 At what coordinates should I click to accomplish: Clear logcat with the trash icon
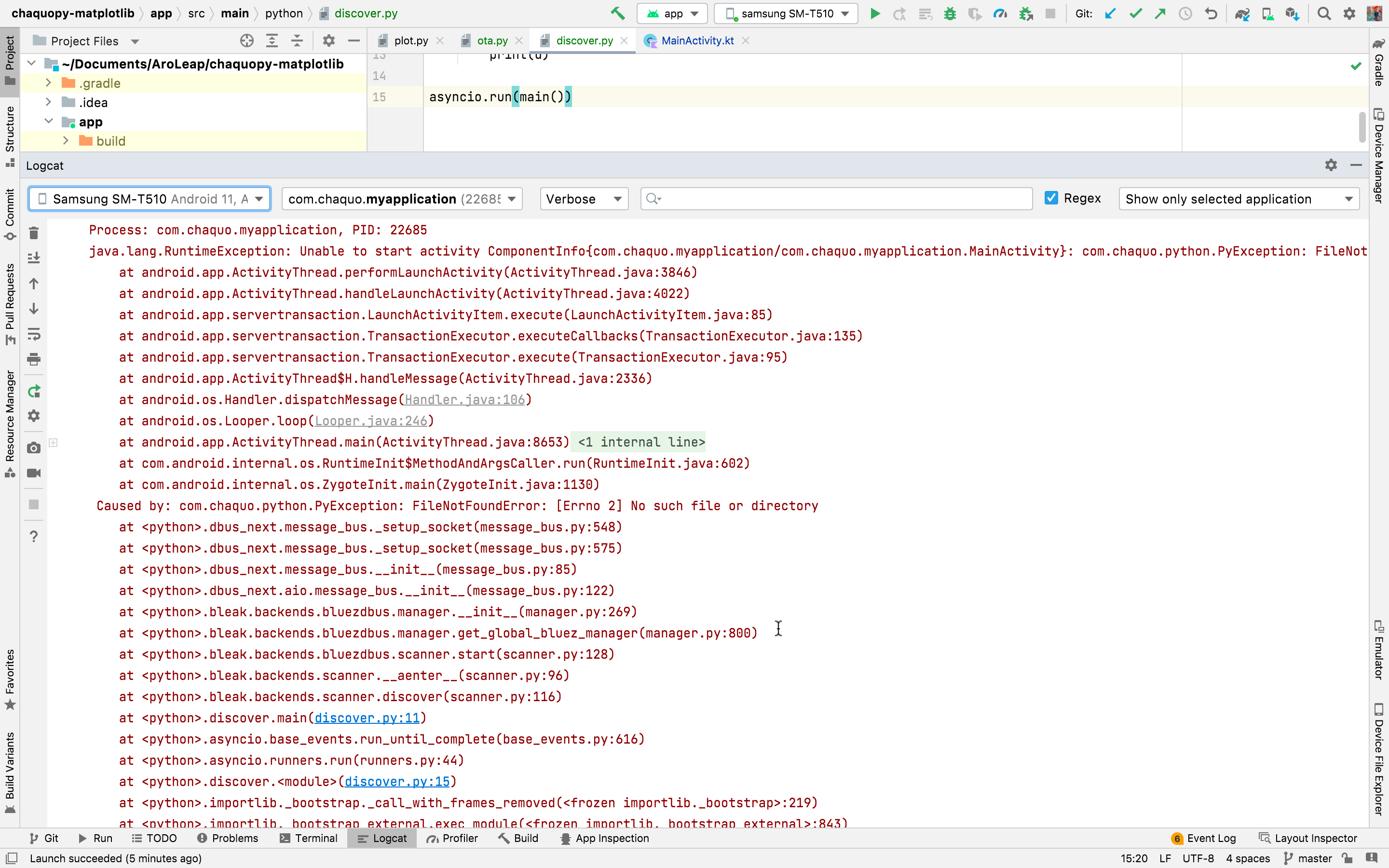coord(34,233)
